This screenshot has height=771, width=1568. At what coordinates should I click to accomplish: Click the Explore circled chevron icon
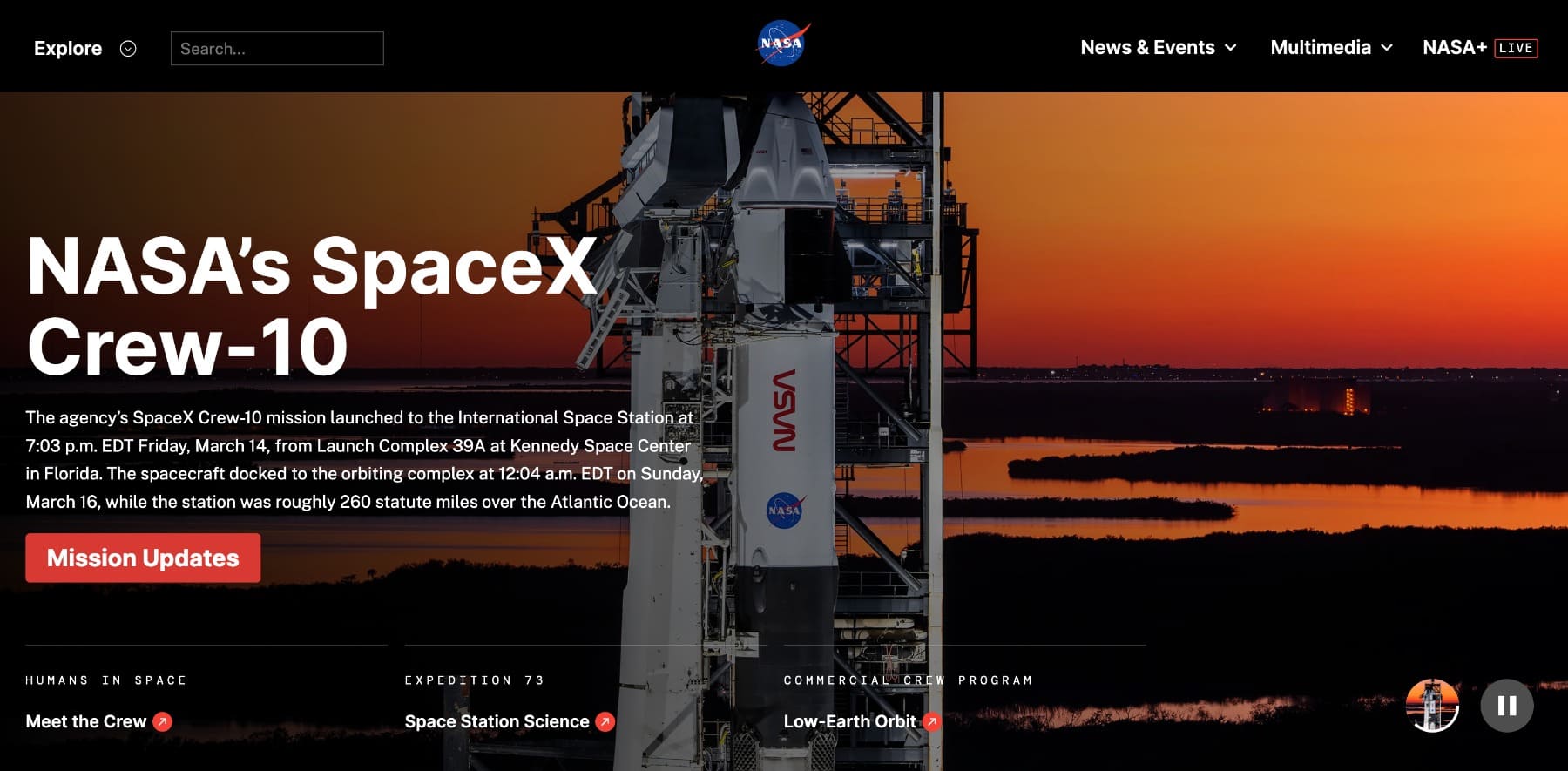[x=128, y=49]
